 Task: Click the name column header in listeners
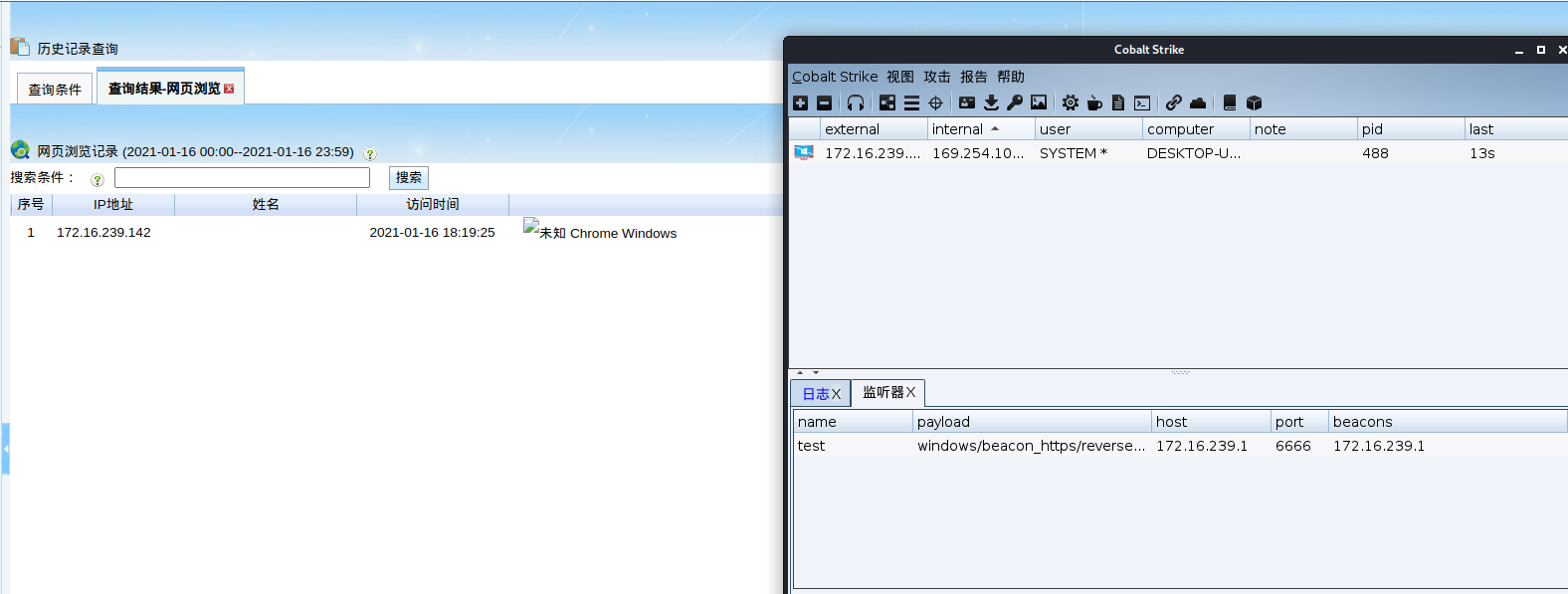tap(853, 421)
